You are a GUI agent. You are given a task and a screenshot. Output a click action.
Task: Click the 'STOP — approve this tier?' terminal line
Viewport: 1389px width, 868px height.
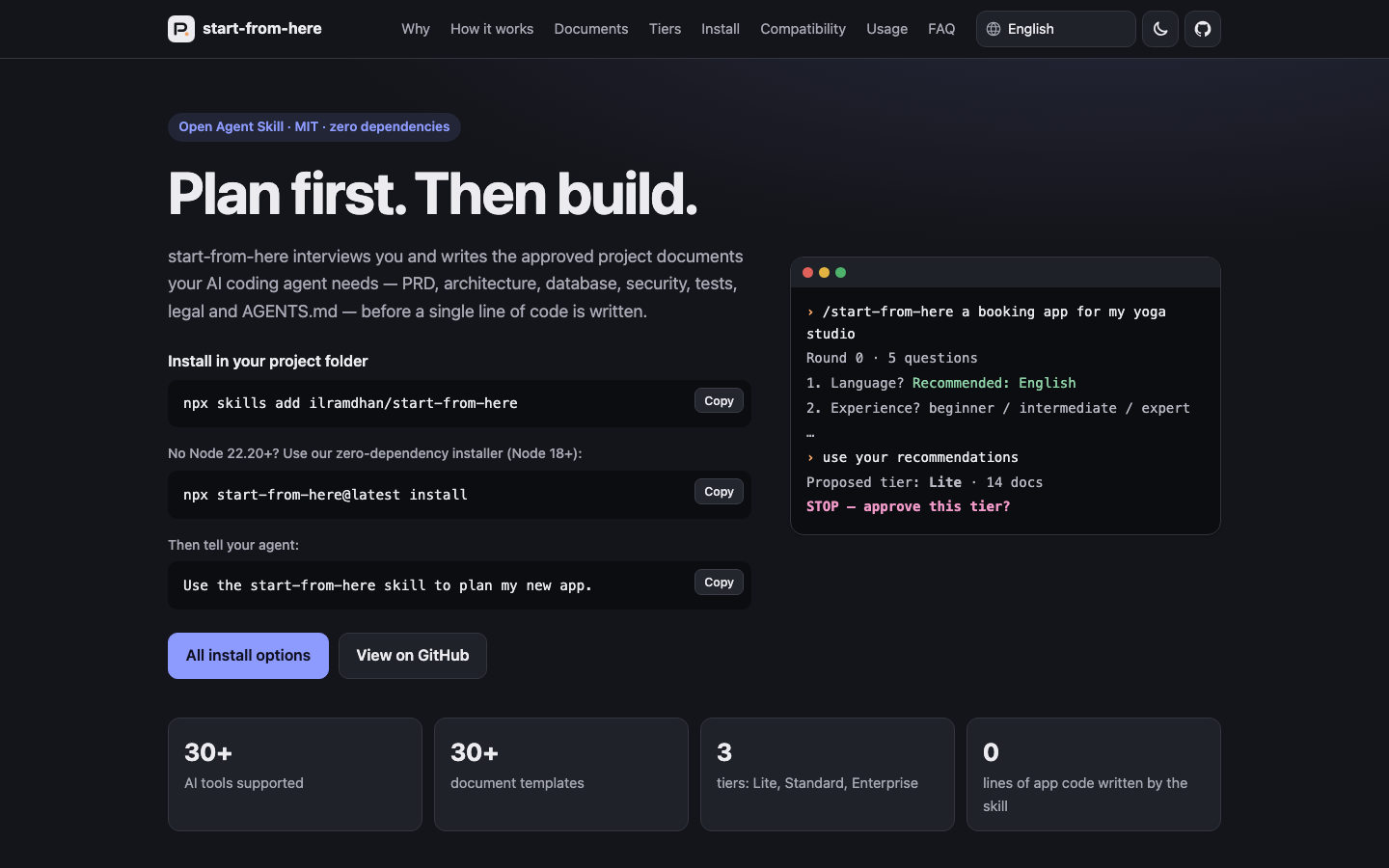(909, 506)
